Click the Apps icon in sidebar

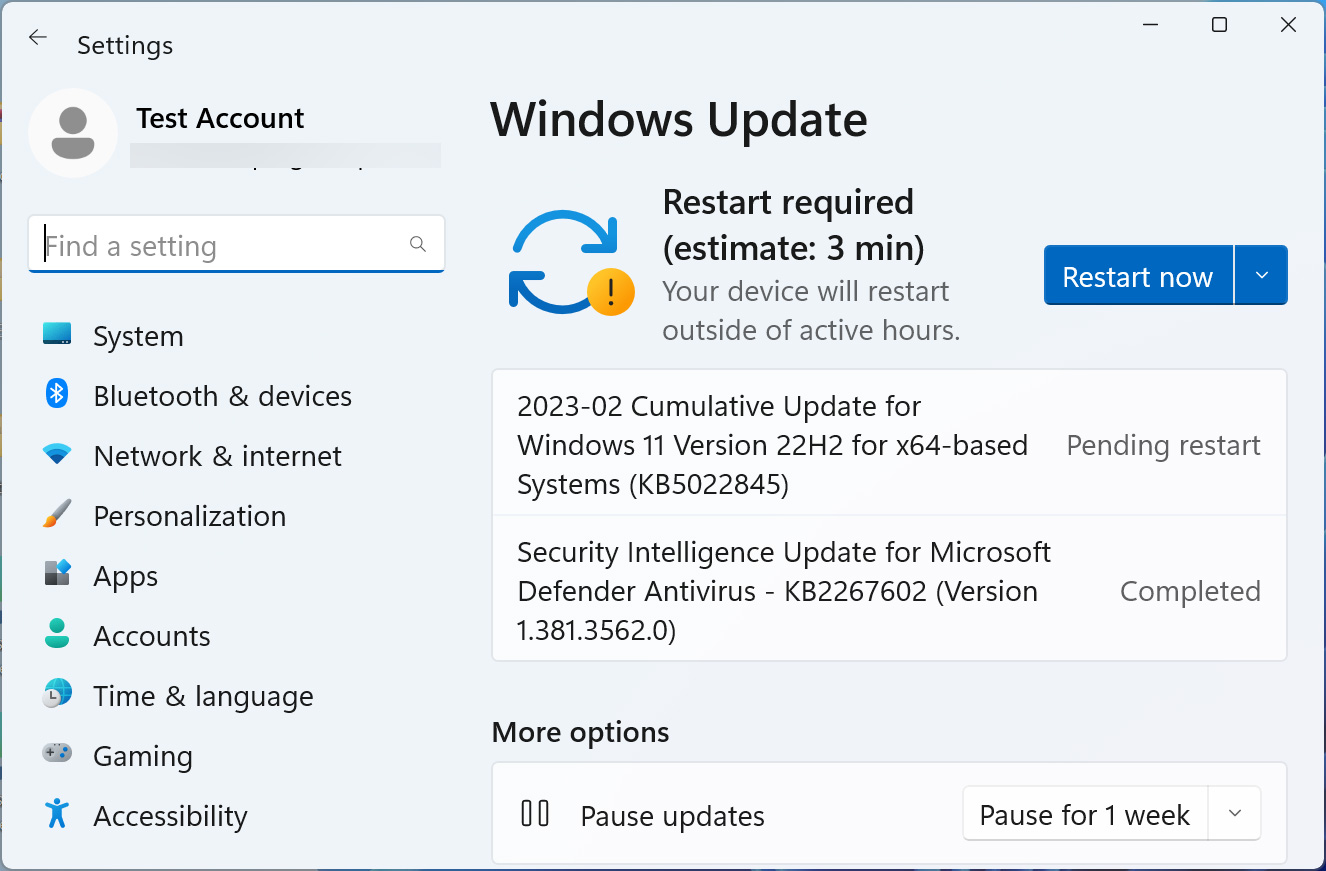[57, 574]
